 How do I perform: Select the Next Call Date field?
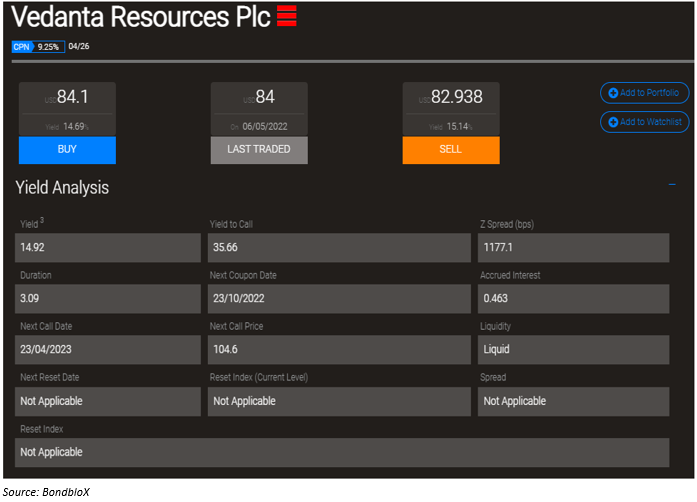tap(108, 350)
